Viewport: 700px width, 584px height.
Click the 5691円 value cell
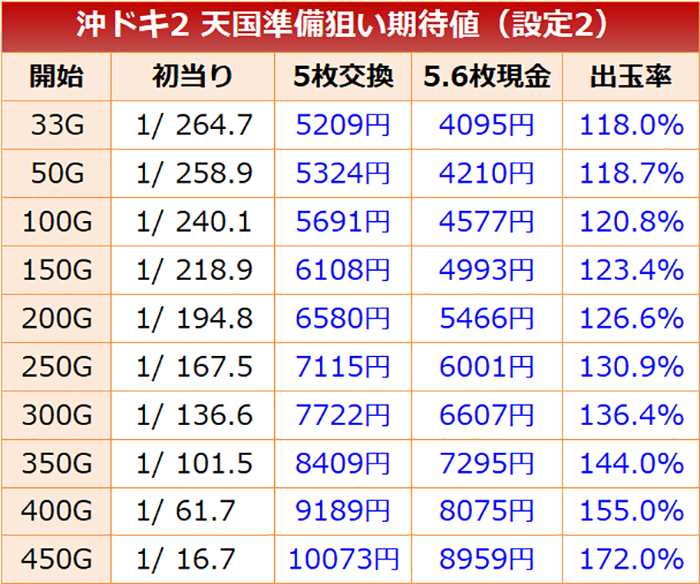pyautogui.click(x=344, y=221)
